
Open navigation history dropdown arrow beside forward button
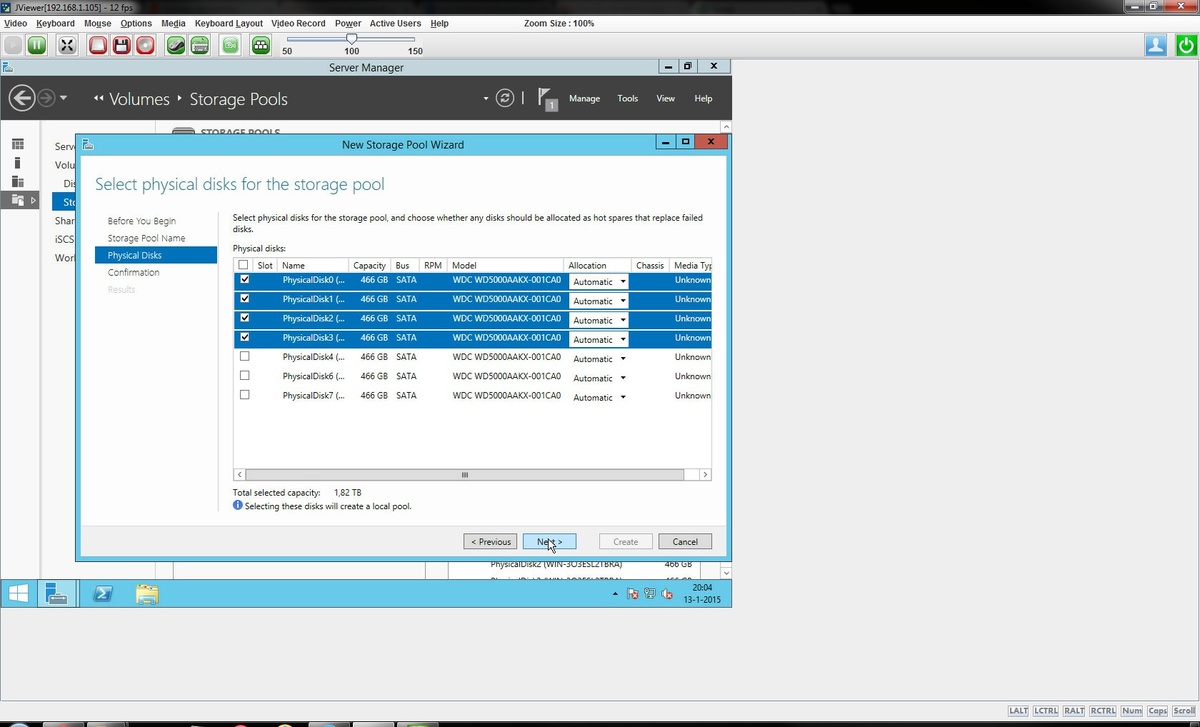tap(64, 98)
